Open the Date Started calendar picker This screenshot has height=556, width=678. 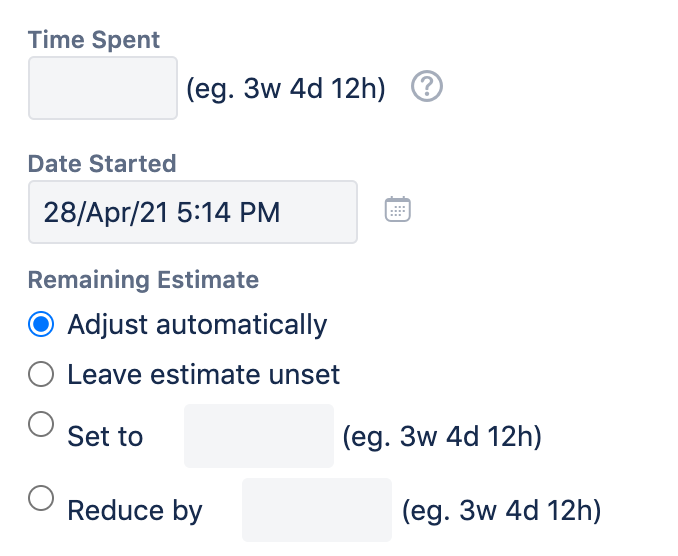pos(398,210)
